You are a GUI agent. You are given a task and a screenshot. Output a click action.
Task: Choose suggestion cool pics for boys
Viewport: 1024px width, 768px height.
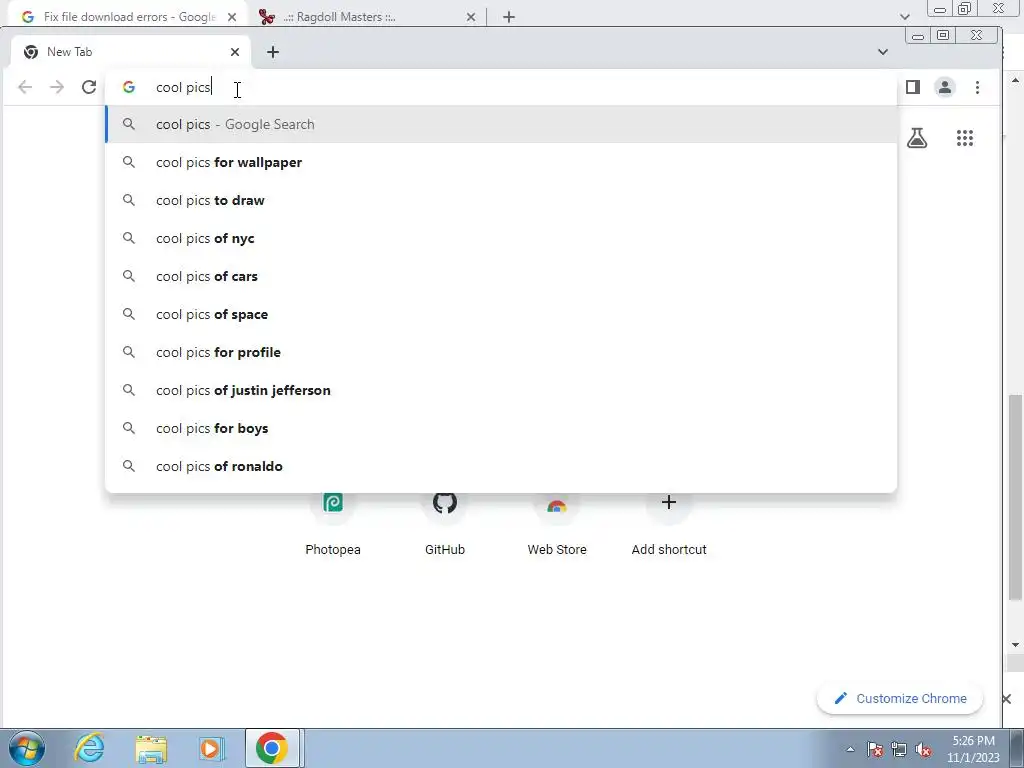(x=501, y=428)
